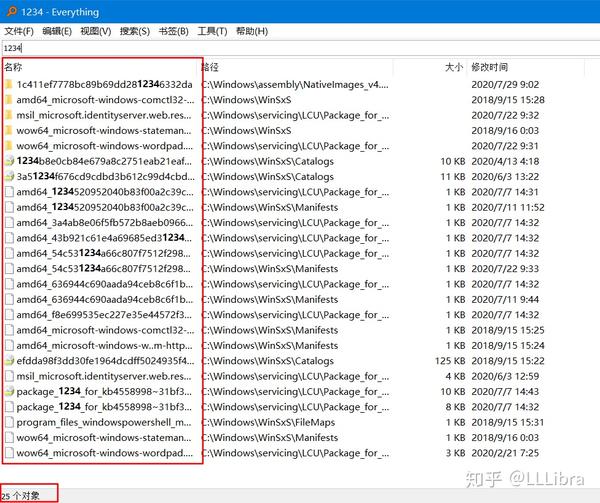Click icon of the 8 KB package_1234_for_kb4558998 file
This screenshot has height=503, width=600.
9,407
